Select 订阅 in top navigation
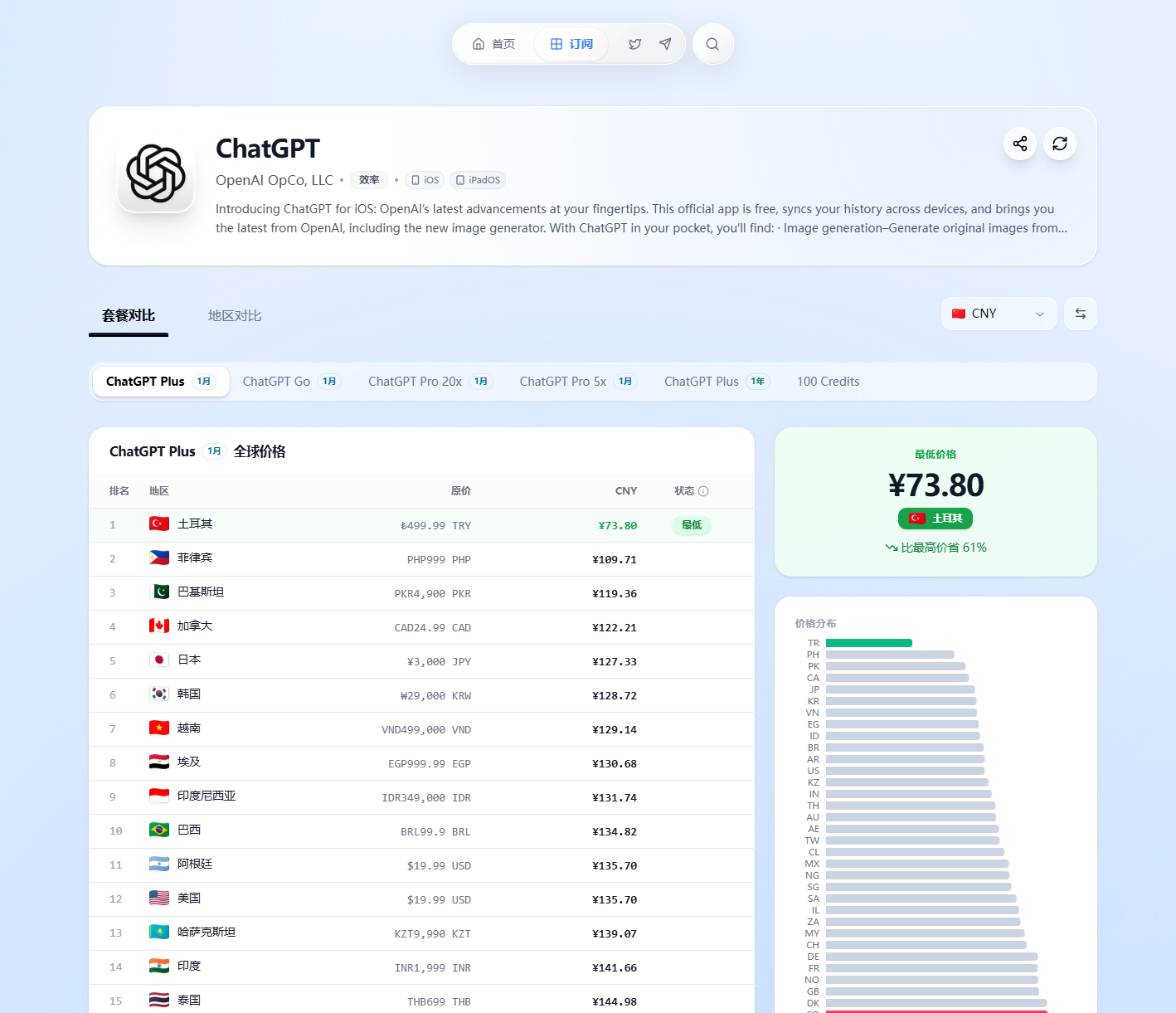This screenshot has height=1013, width=1176. tap(571, 44)
